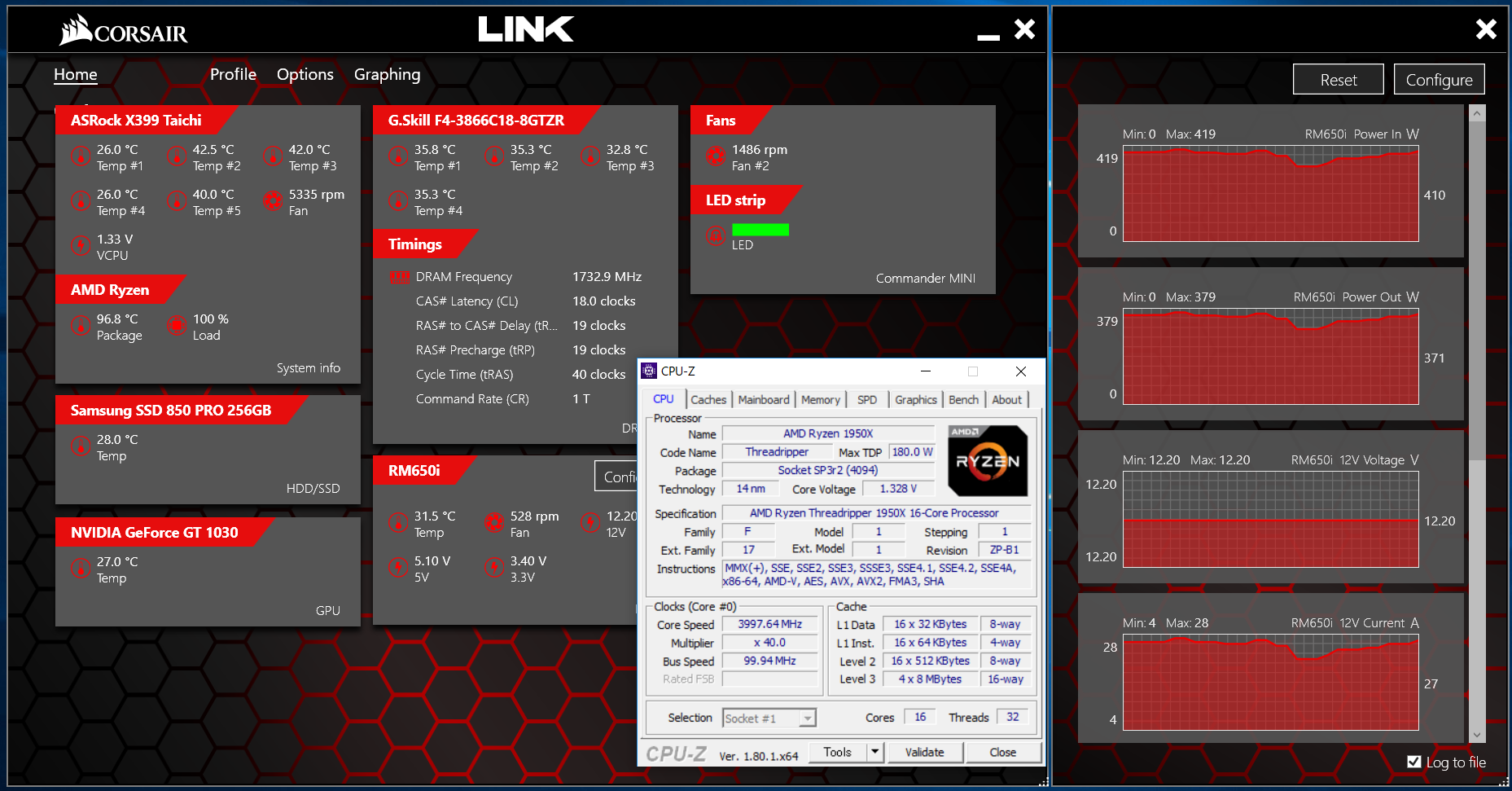Click the RM650i 5V voltage icon

click(398, 567)
